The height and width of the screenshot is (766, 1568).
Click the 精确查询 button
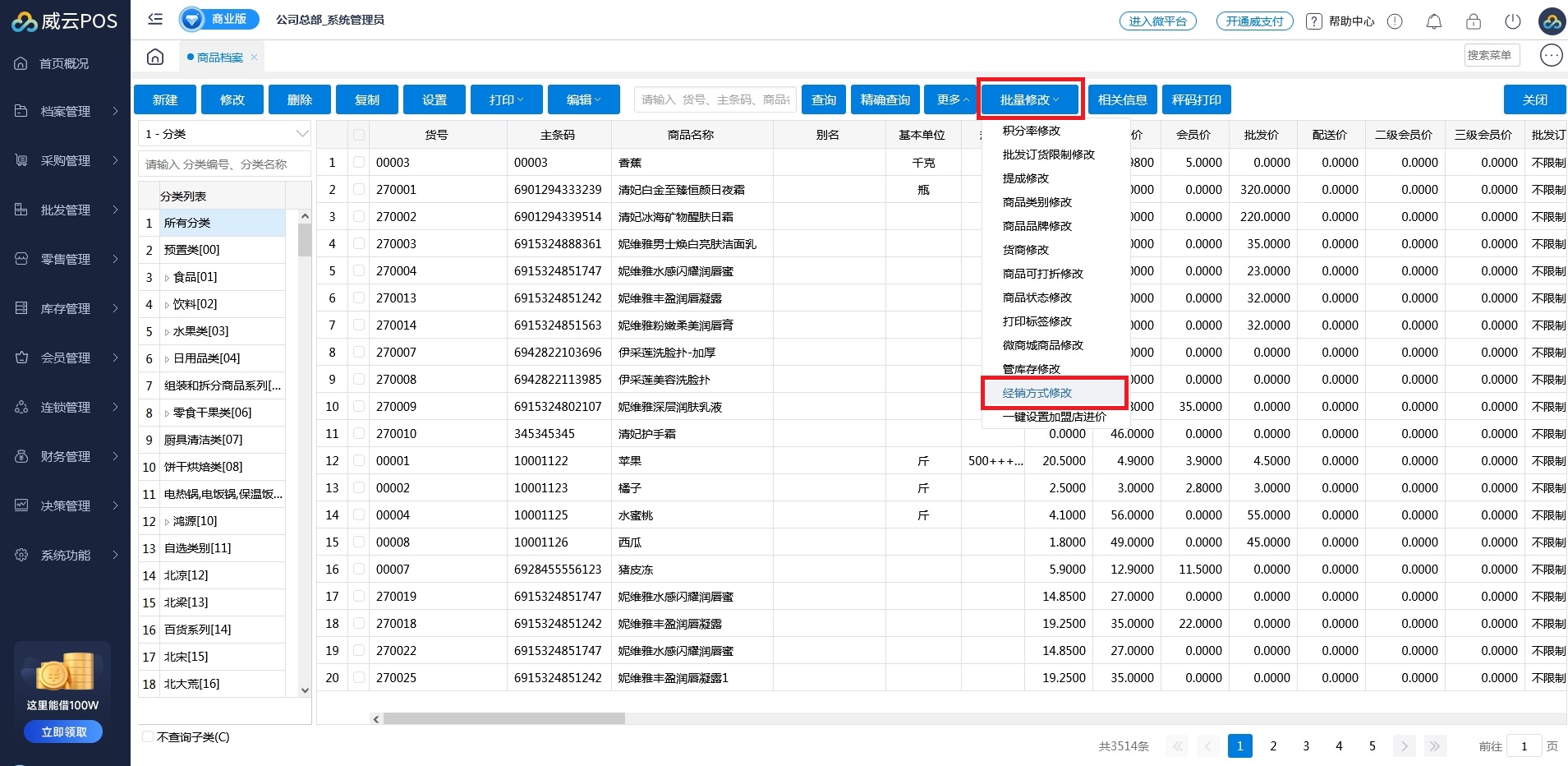(x=885, y=99)
